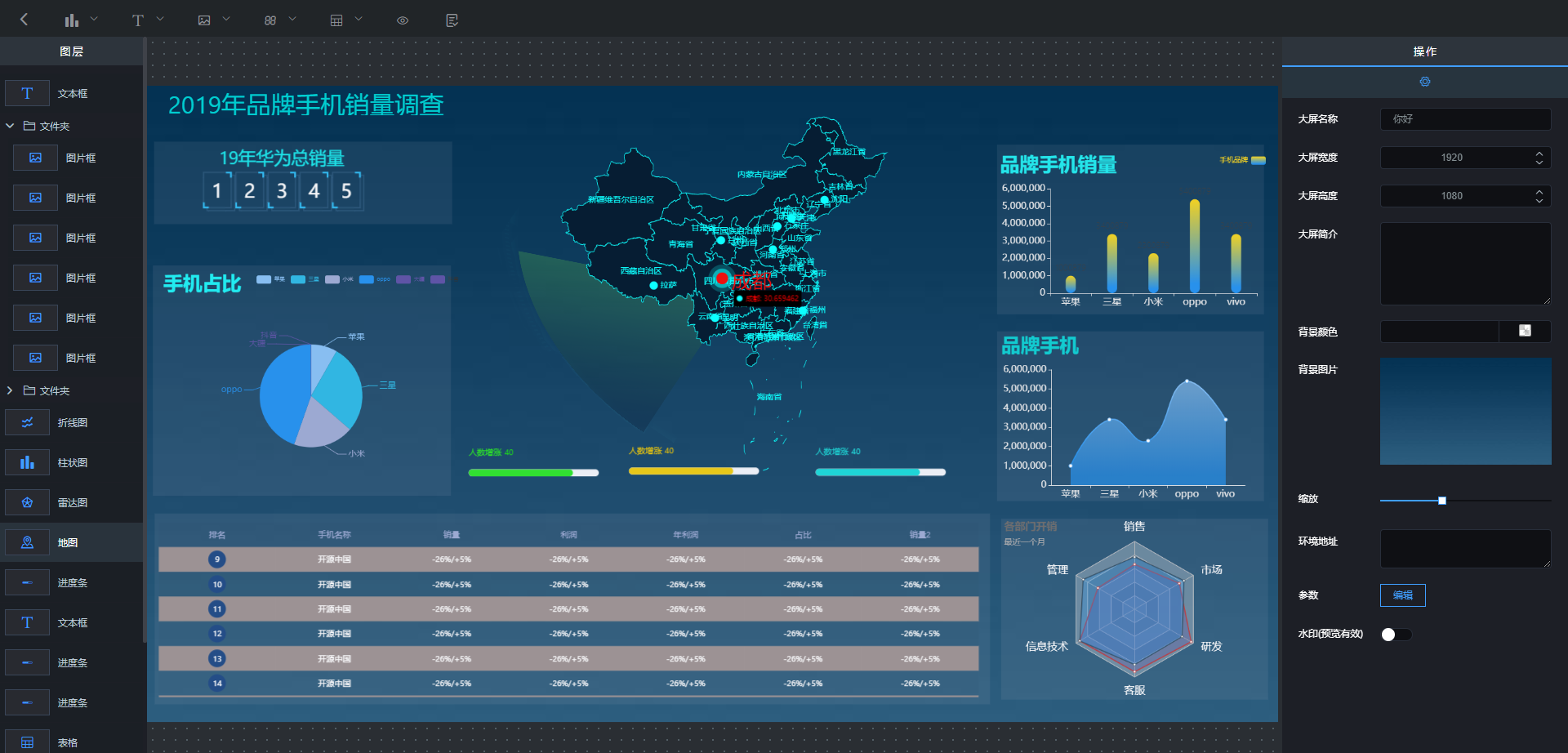The height and width of the screenshot is (753, 1568).
Task: Click the back arrow icon in toolbar
Action: coord(24,20)
